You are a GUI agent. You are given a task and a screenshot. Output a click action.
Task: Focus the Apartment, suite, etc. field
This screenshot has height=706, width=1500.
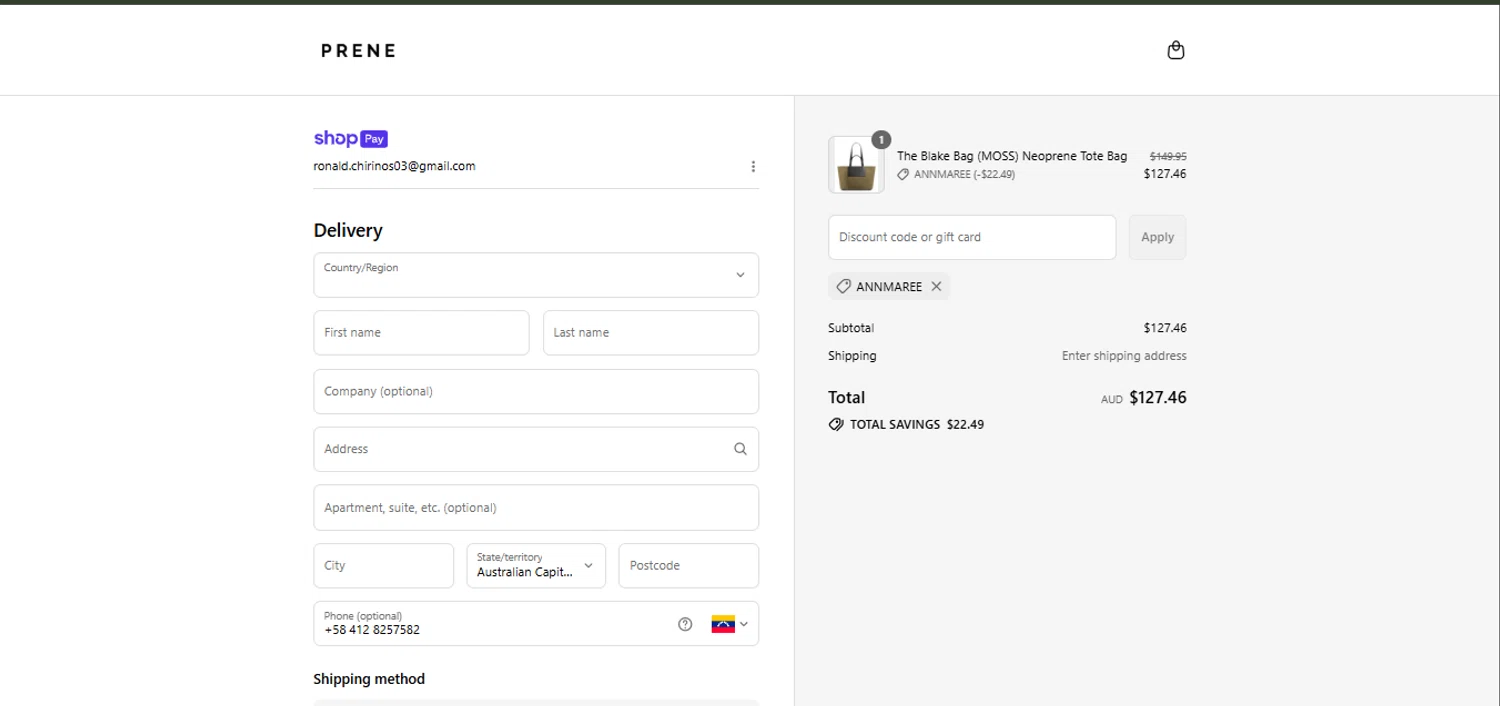(536, 508)
